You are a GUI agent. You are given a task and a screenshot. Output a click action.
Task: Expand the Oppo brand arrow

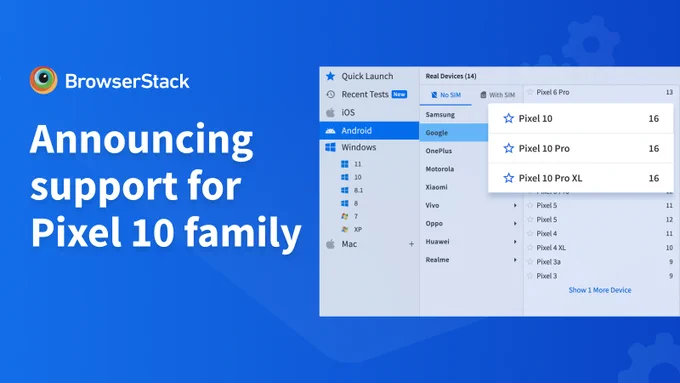[x=515, y=223]
